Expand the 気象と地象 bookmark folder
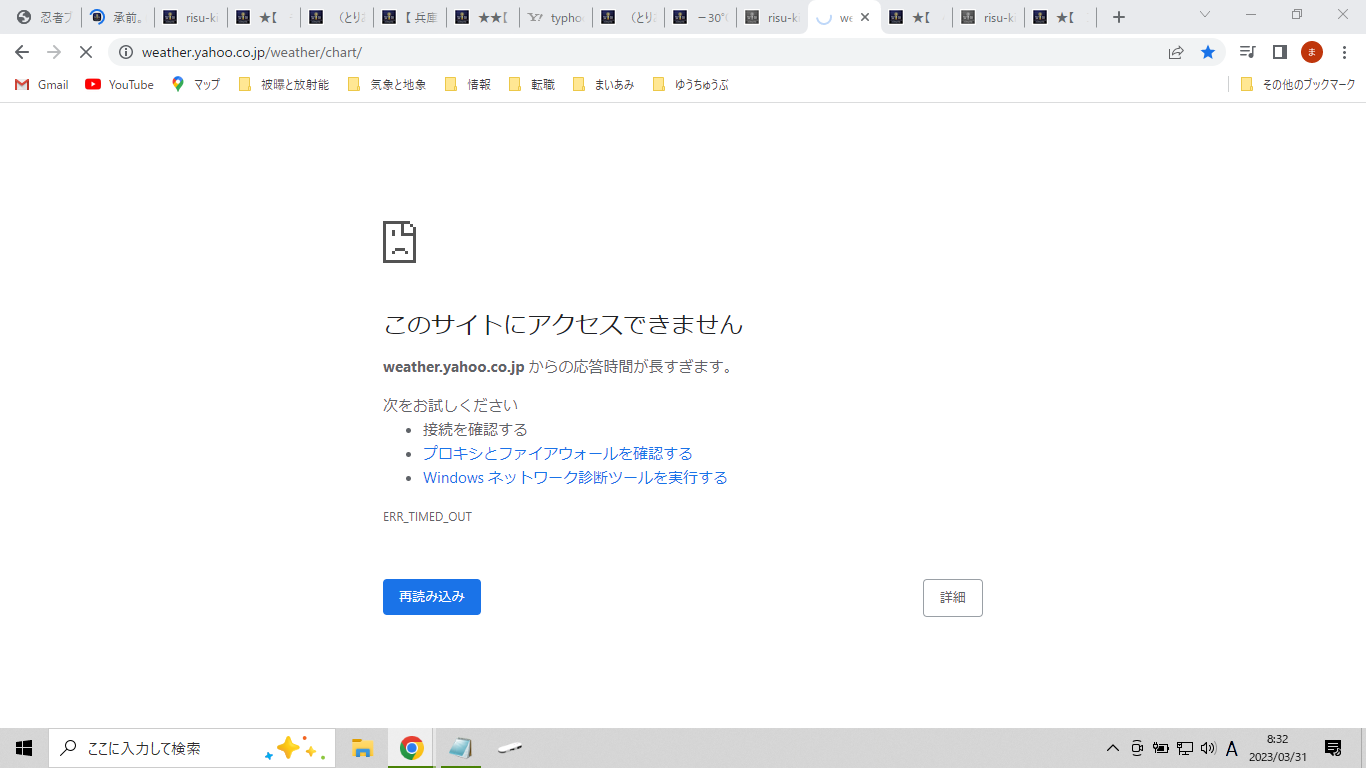 387,85
